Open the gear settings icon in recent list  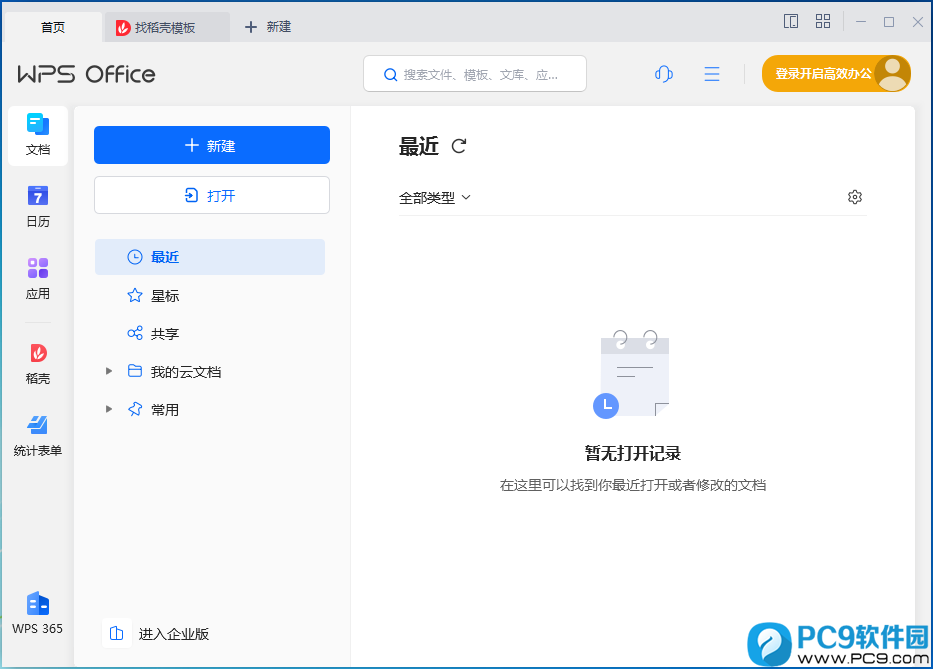854,197
